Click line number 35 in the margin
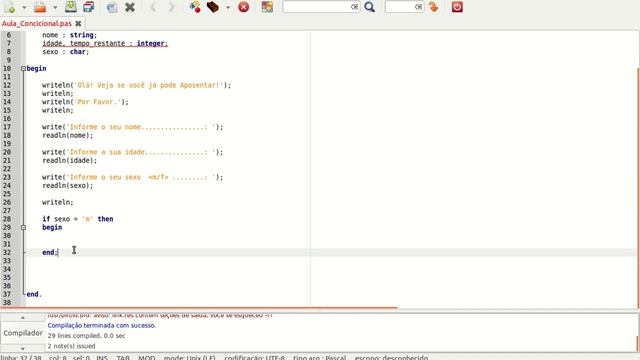 pyautogui.click(x=7, y=278)
